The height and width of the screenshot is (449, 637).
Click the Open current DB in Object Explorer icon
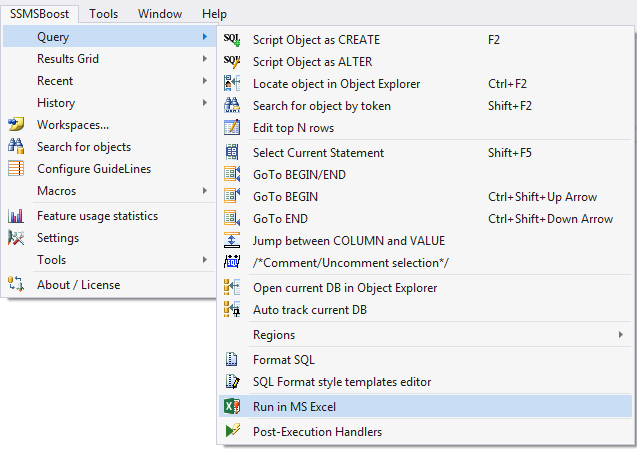232,288
